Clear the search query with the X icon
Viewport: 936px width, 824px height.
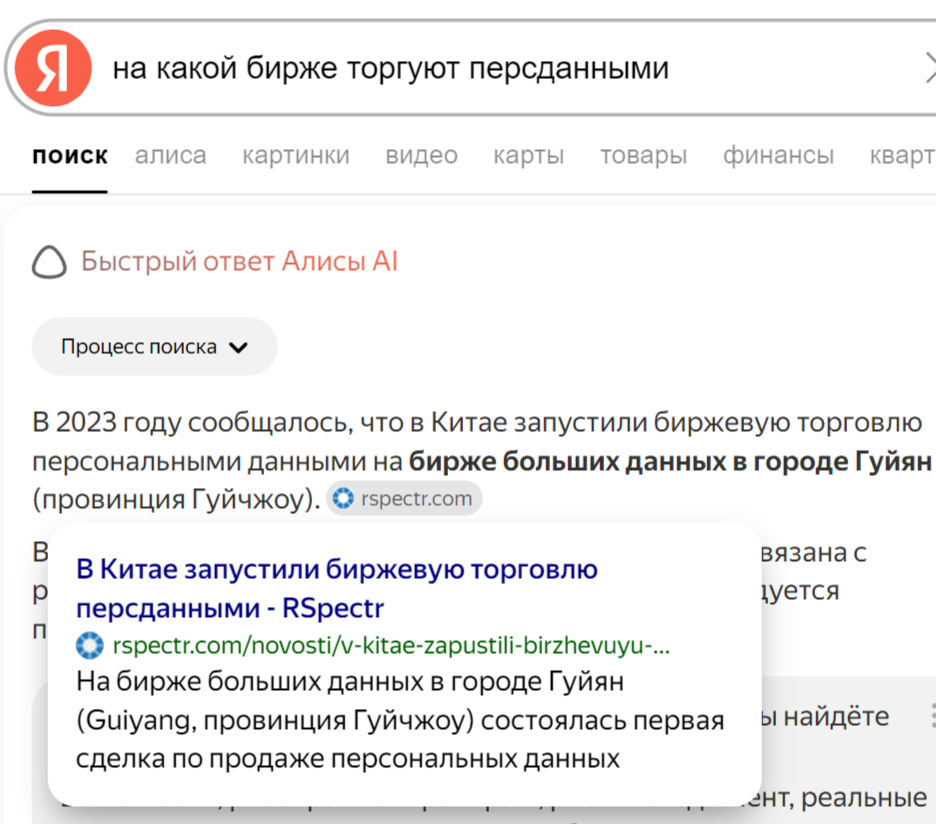click(930, 68)
